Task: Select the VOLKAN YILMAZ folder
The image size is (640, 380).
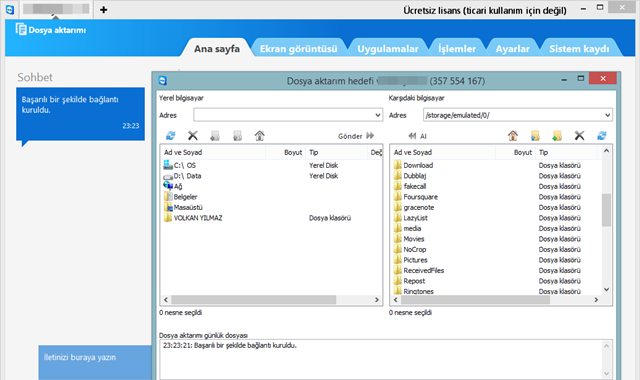Action: 193,218
